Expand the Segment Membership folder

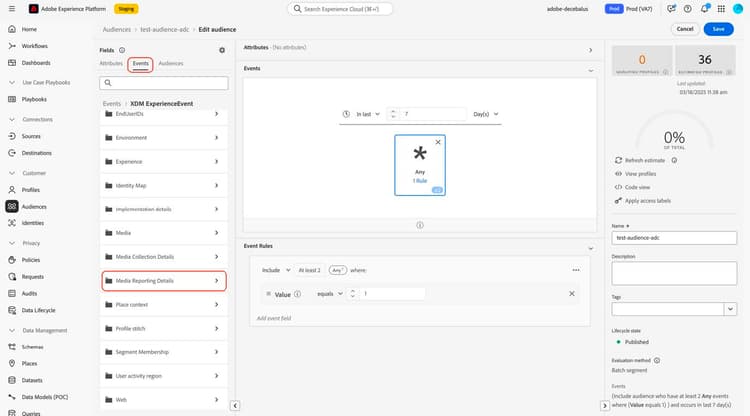point(164,352)
